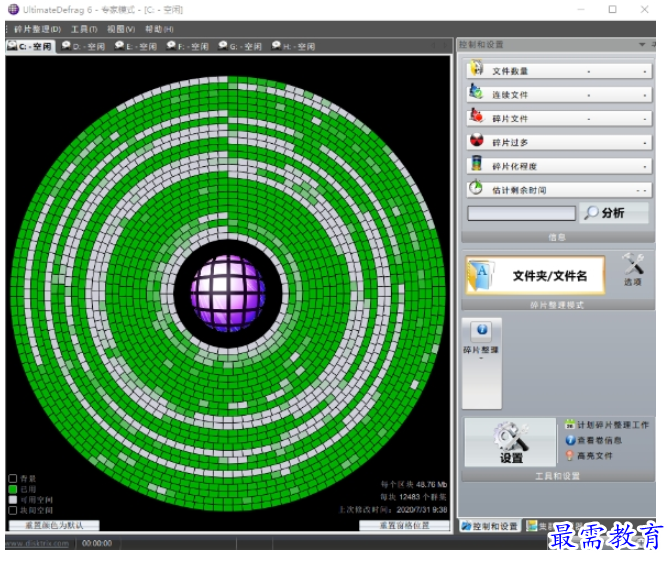Viewport: 672px width, 568px height.
Task: Click the 控制和设置 bottom tab icon
Action: [466, 526]
